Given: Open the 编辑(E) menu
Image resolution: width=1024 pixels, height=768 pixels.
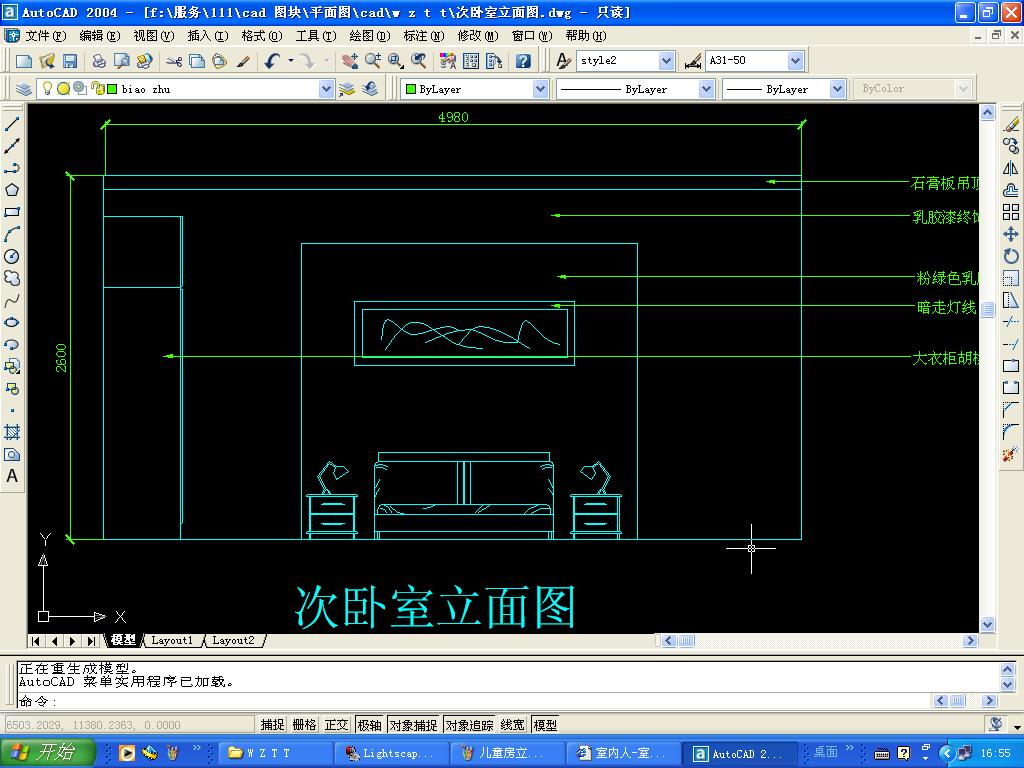Looking at the screenshot, I should coord(99,36).
